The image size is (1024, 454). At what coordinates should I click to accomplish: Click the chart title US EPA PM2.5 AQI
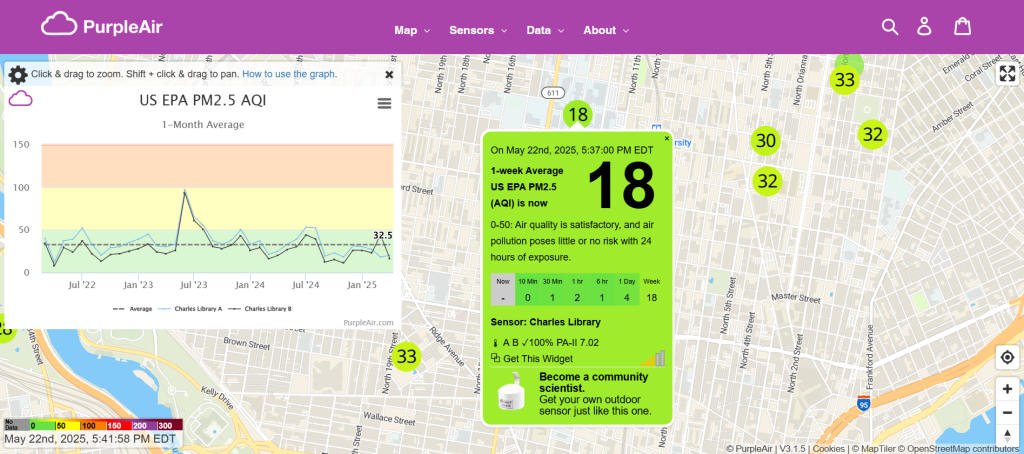click(203, 101)
